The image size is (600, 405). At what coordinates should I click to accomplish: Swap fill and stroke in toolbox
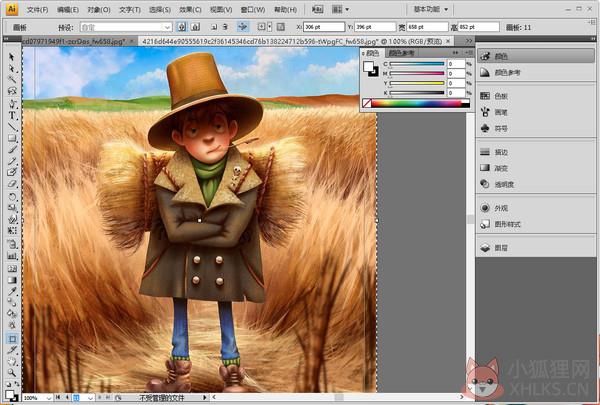click(17, 384)
